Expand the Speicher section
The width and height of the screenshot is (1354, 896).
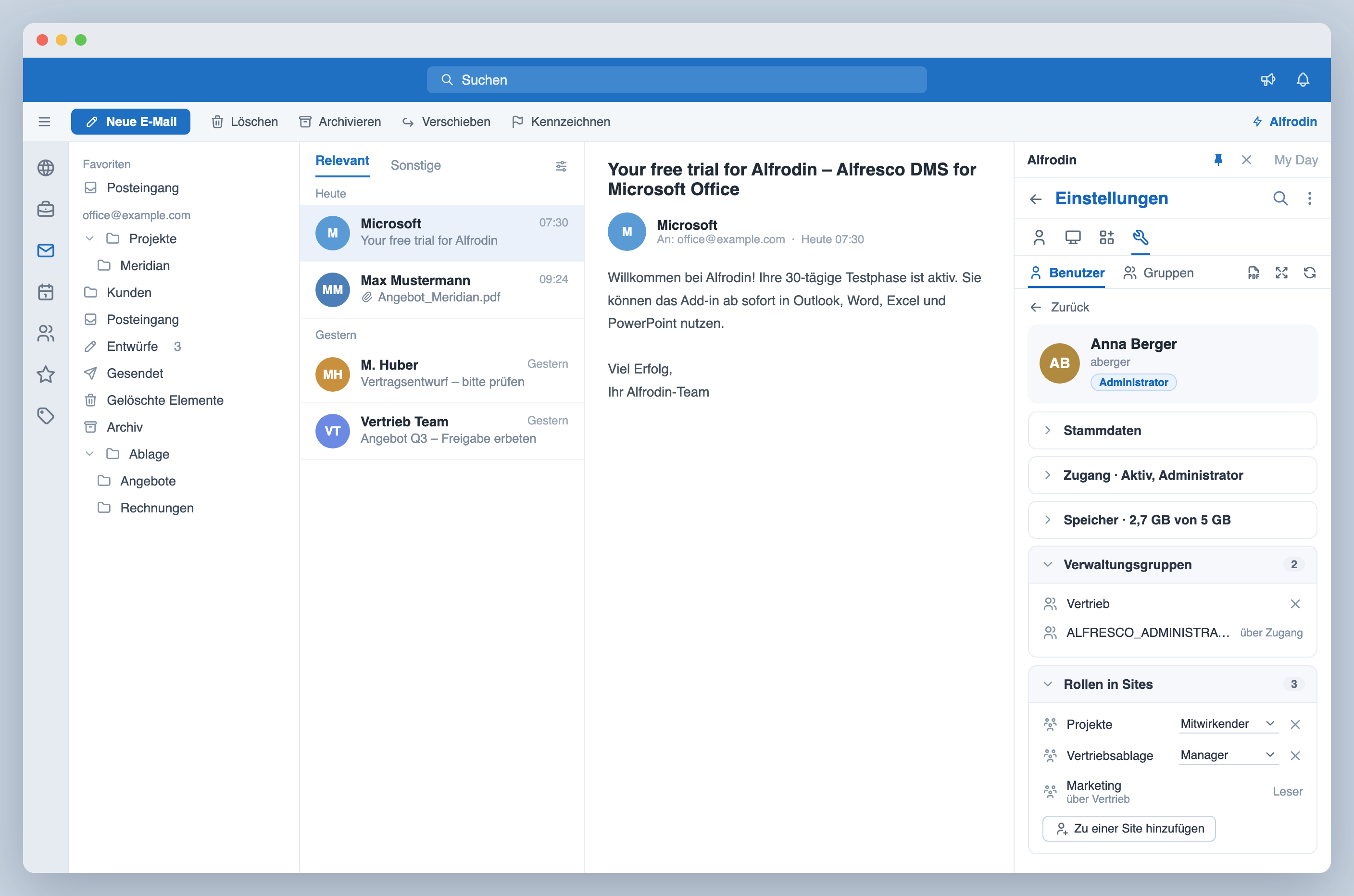[x=1172, y=520]
